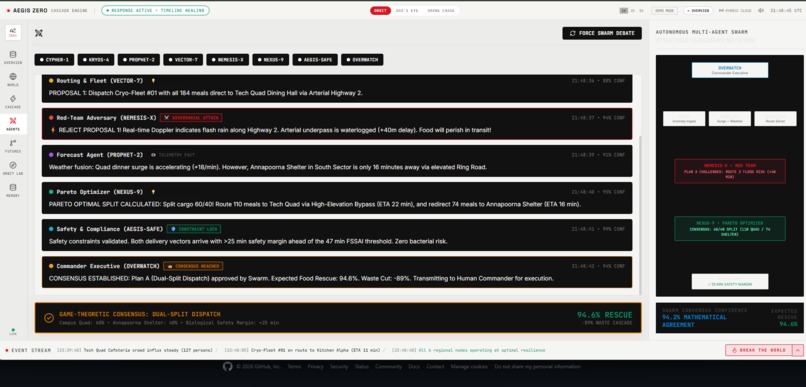Click the Telemetry Fact eye badge

(x=173, y=155)
